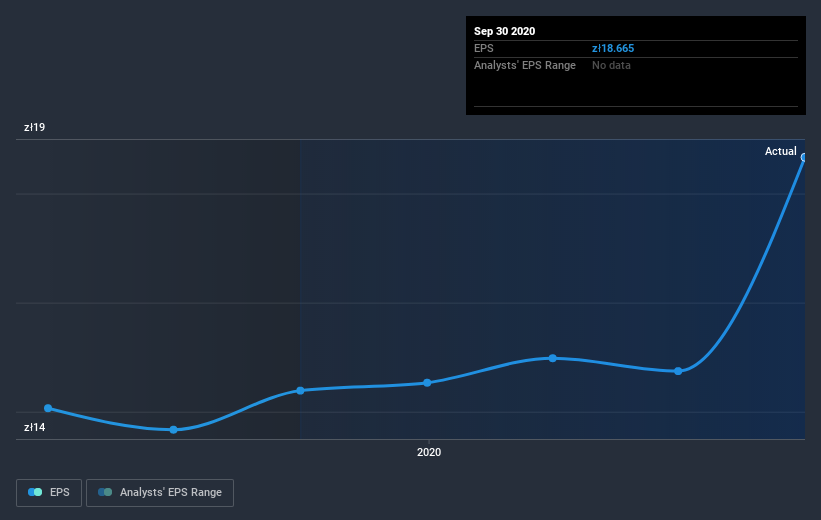Select the EPS data point at the mid-2020 local peak
This screenshot has height=520, width=821.
(x=553, y=358)
